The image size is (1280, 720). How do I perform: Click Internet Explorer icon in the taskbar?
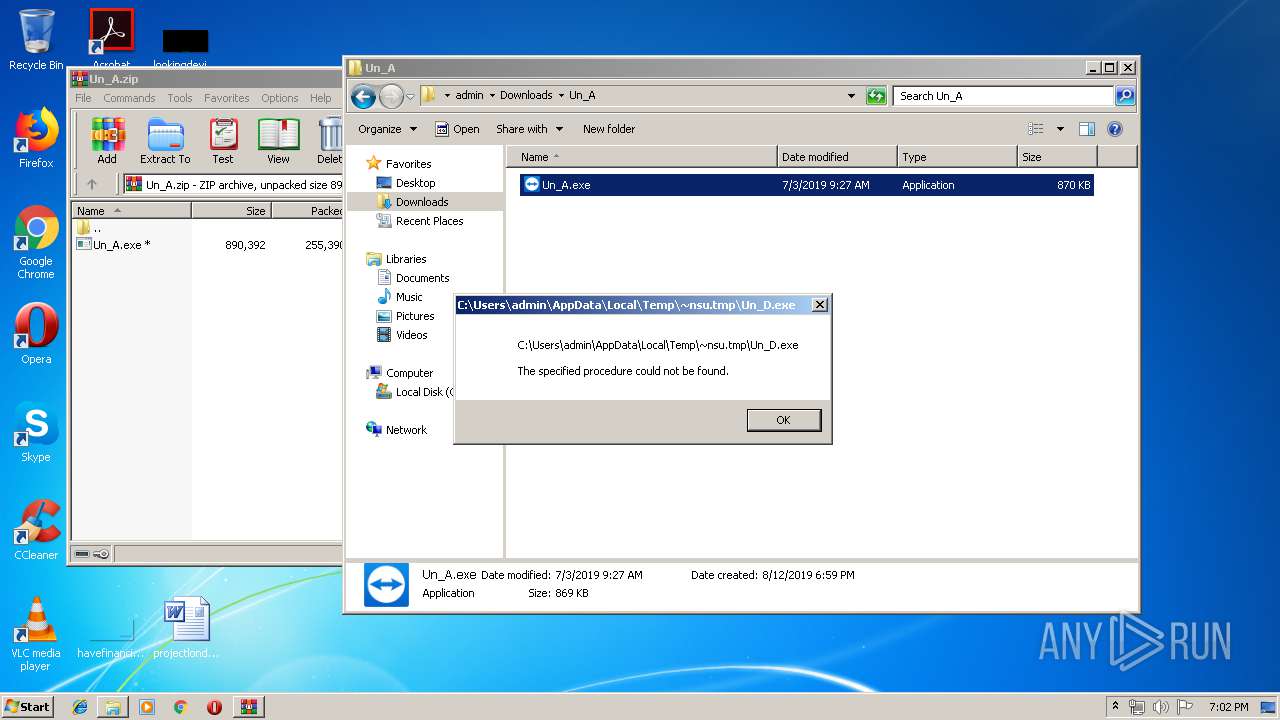click(x=80, y=707)
